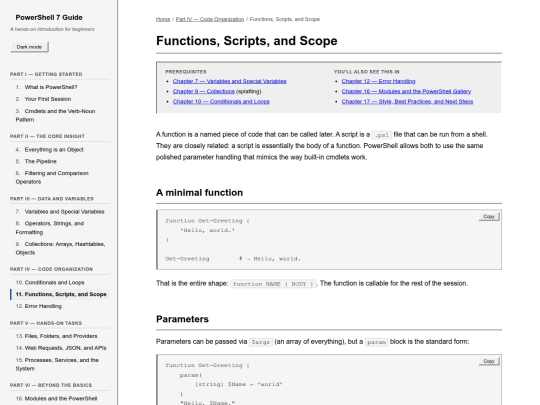Open sidebar chapter 6 Filtering and Comparison Operators
The height and width of the screenshot is (405, 540).
pos(60,177)
